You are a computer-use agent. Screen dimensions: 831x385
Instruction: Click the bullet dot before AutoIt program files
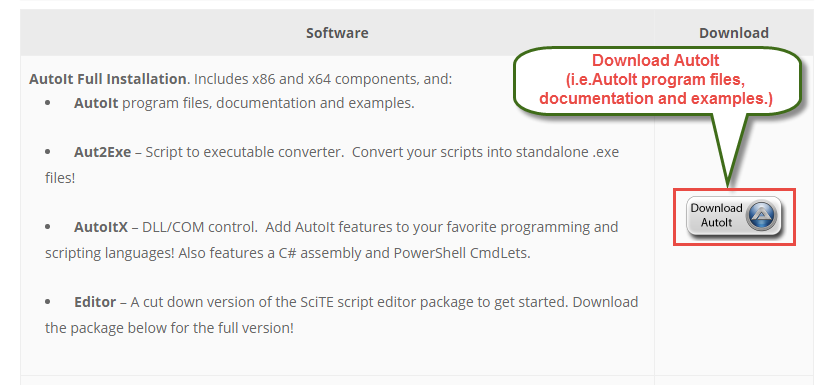point(48,103)
